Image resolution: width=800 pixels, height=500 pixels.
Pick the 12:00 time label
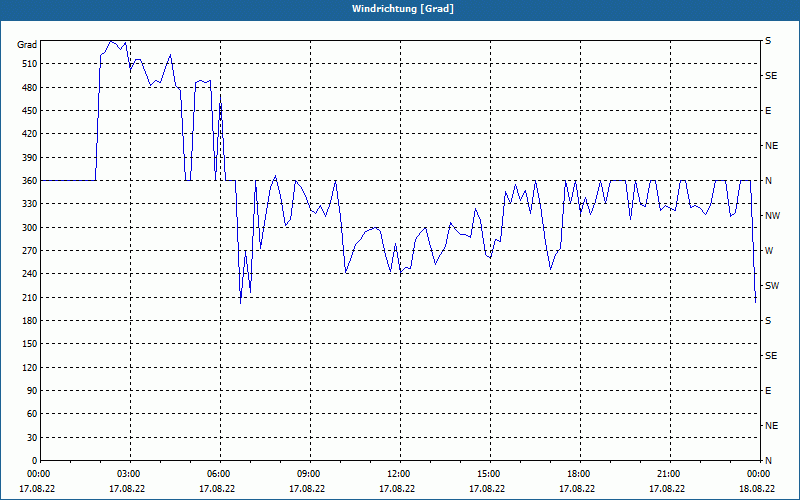400,474
